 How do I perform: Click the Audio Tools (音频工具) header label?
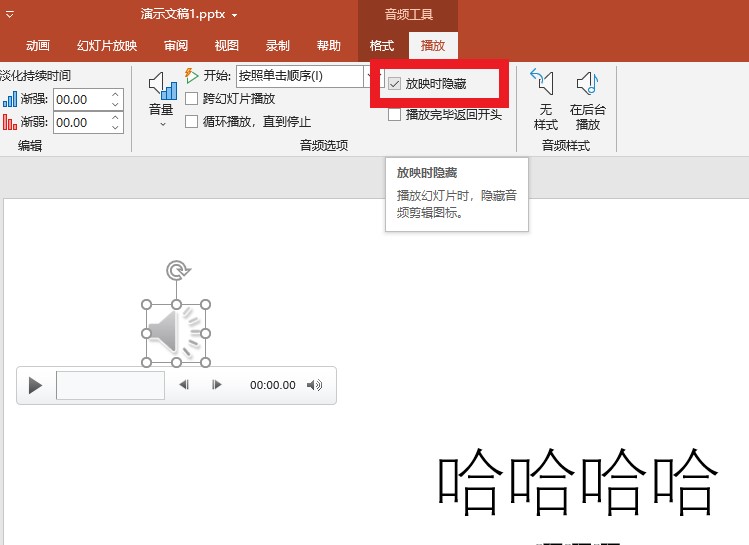pos(409,15)
